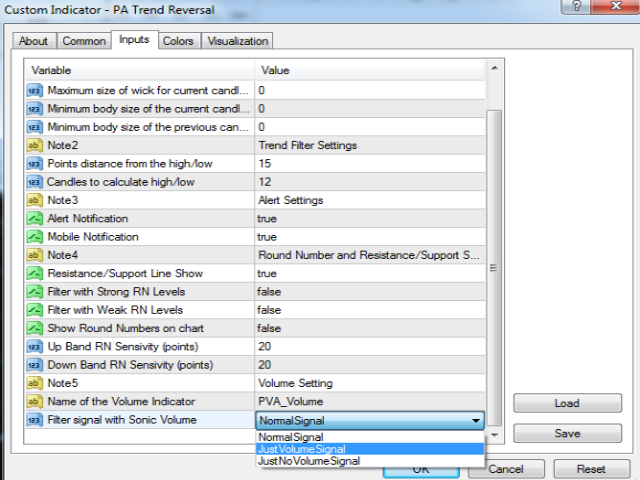The height and width of the screenshot is (480, 640).
Task: Click the Variable column header
Action: point(140,70)
